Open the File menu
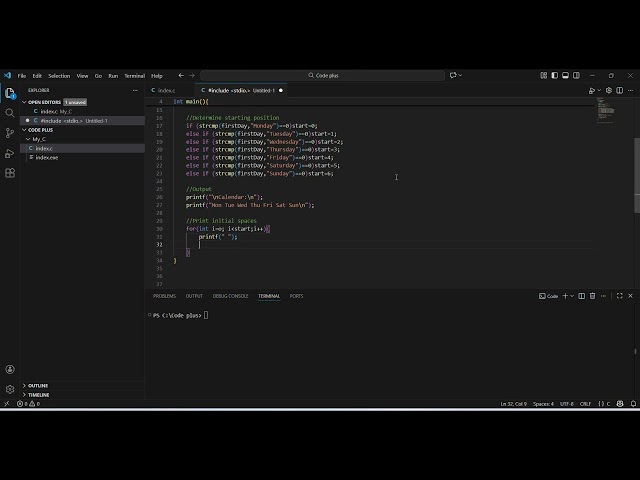This screenshot has width=640, height=480. point(22,76)
